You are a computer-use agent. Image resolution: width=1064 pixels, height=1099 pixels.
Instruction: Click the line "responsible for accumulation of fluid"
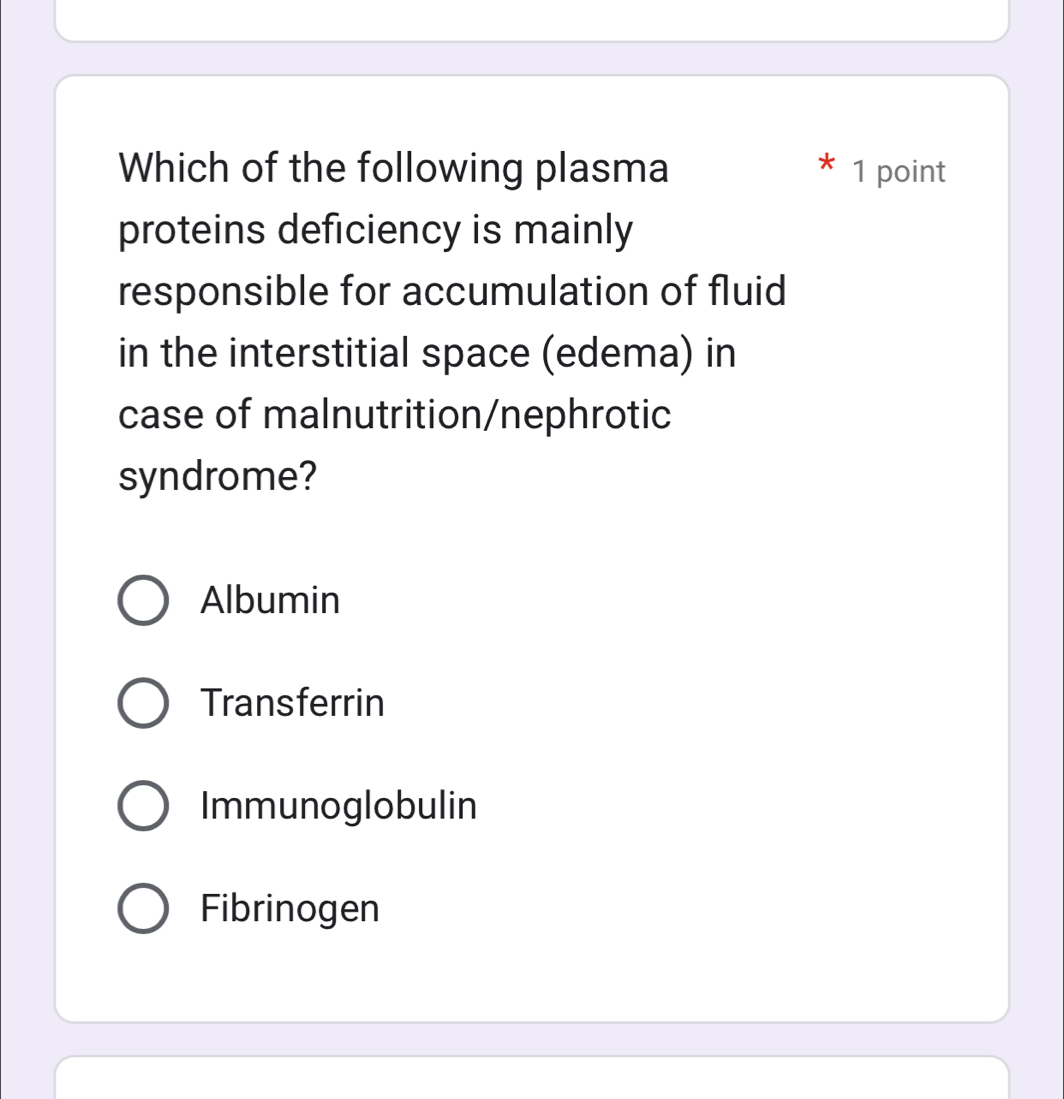coord(452,292)
